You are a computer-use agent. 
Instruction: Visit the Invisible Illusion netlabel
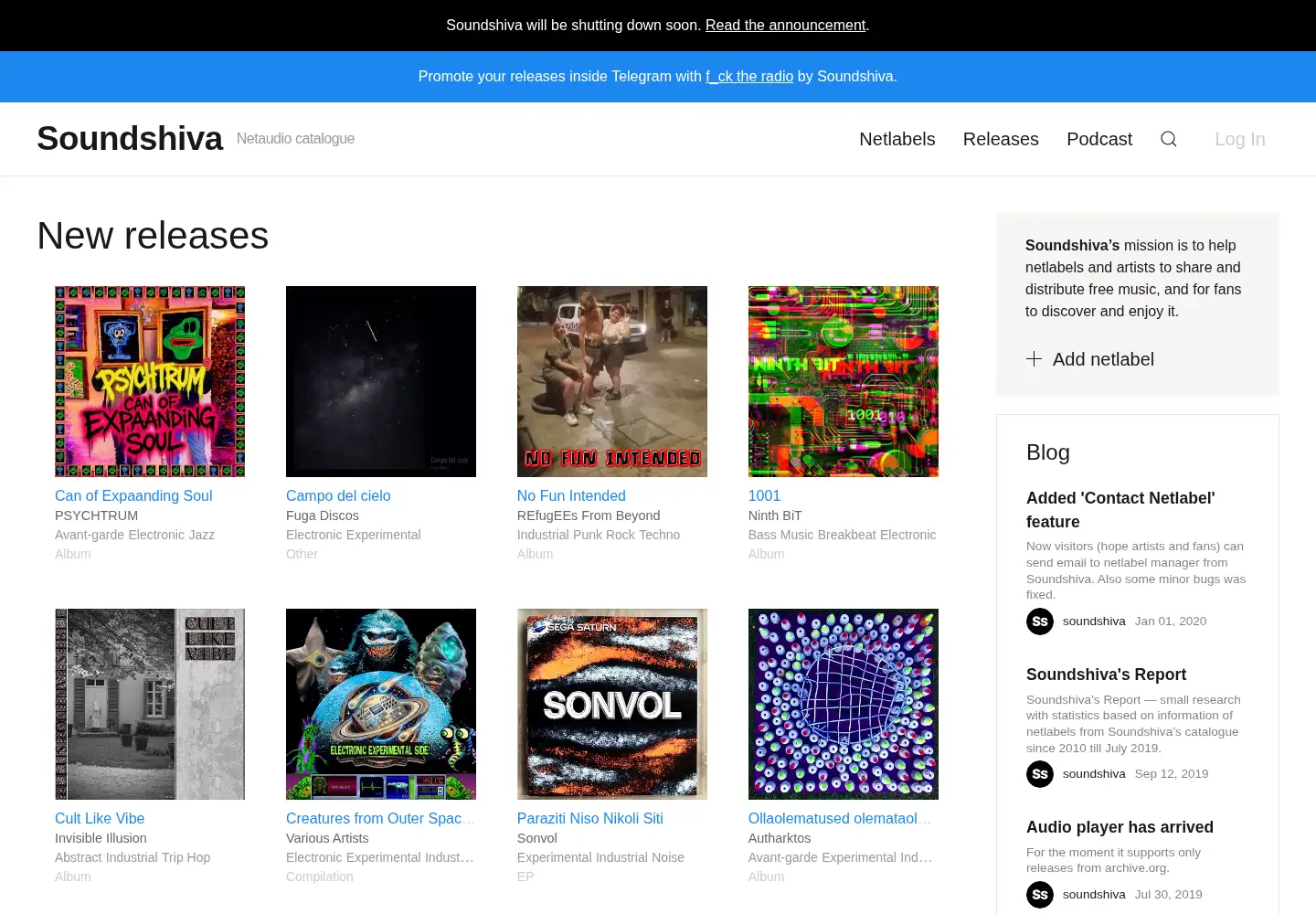[x=101, y=838]
